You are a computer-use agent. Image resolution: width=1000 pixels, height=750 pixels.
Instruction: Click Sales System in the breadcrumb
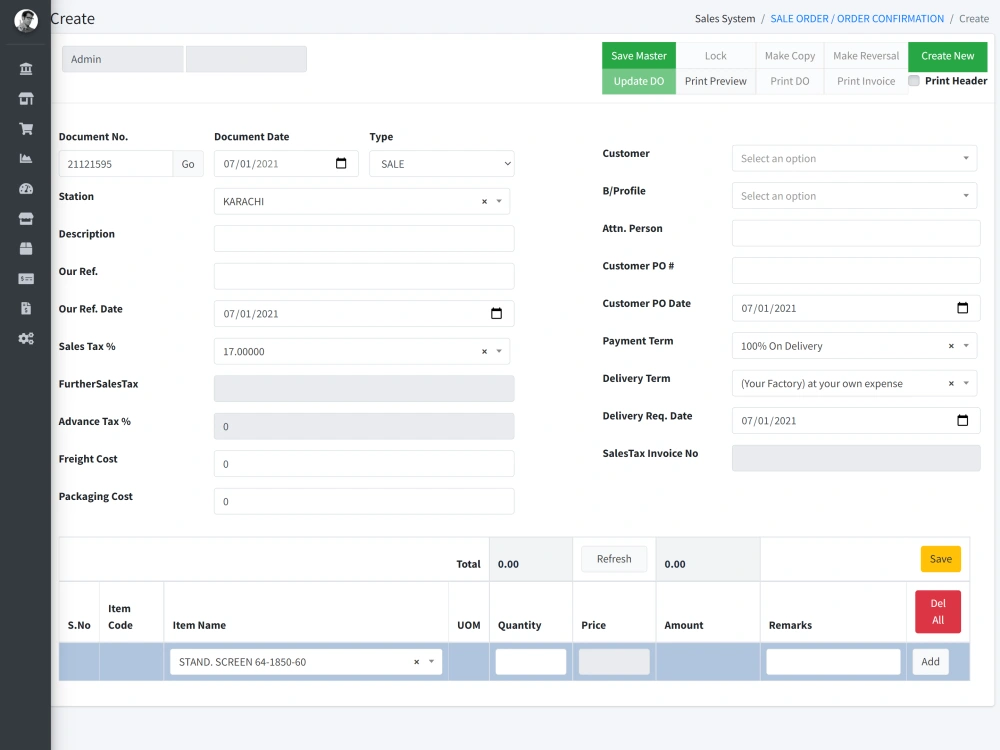coord(725,18)
